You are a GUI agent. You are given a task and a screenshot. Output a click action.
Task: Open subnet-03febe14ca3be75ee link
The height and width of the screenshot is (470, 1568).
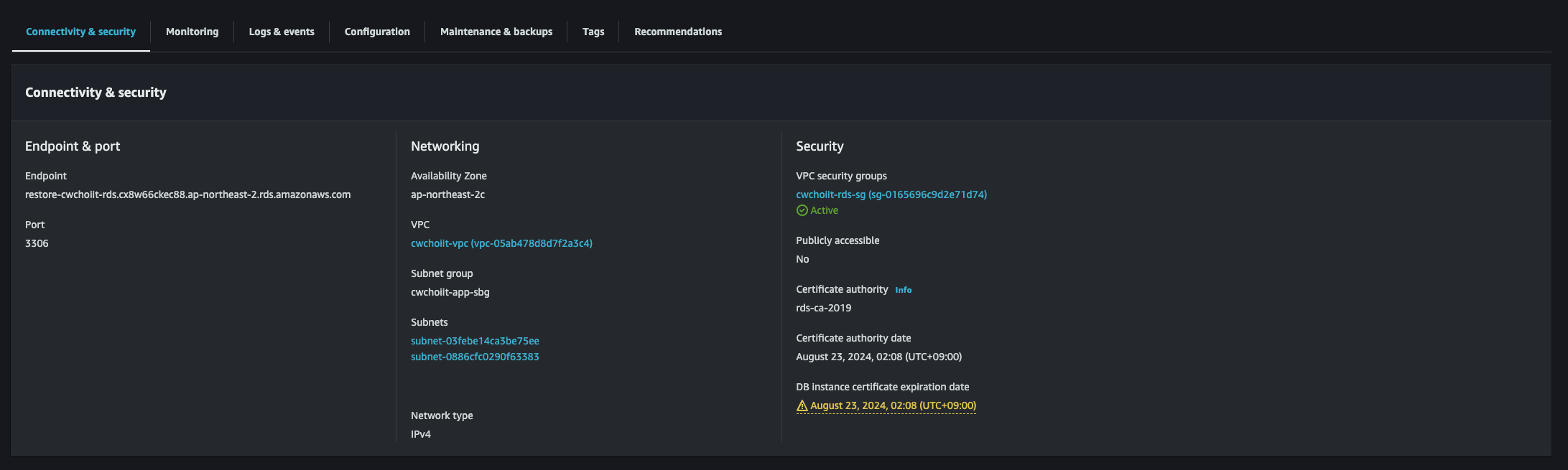(475, 341)
